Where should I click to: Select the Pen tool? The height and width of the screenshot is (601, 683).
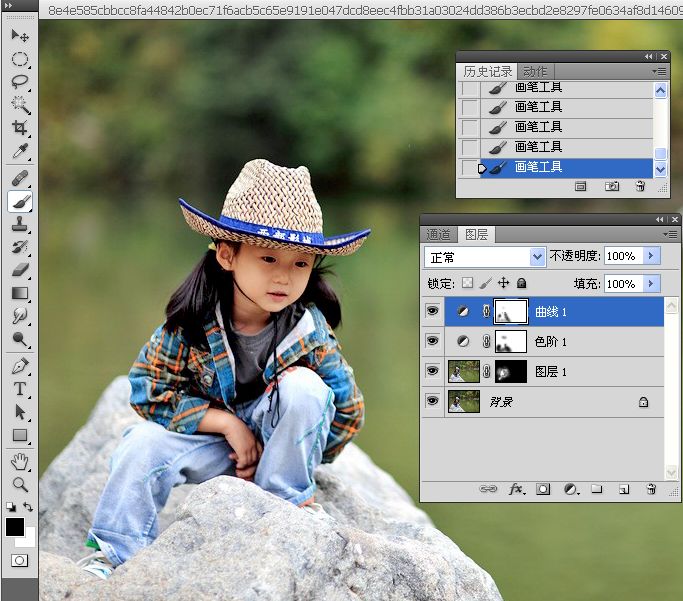tap(20, 366)
